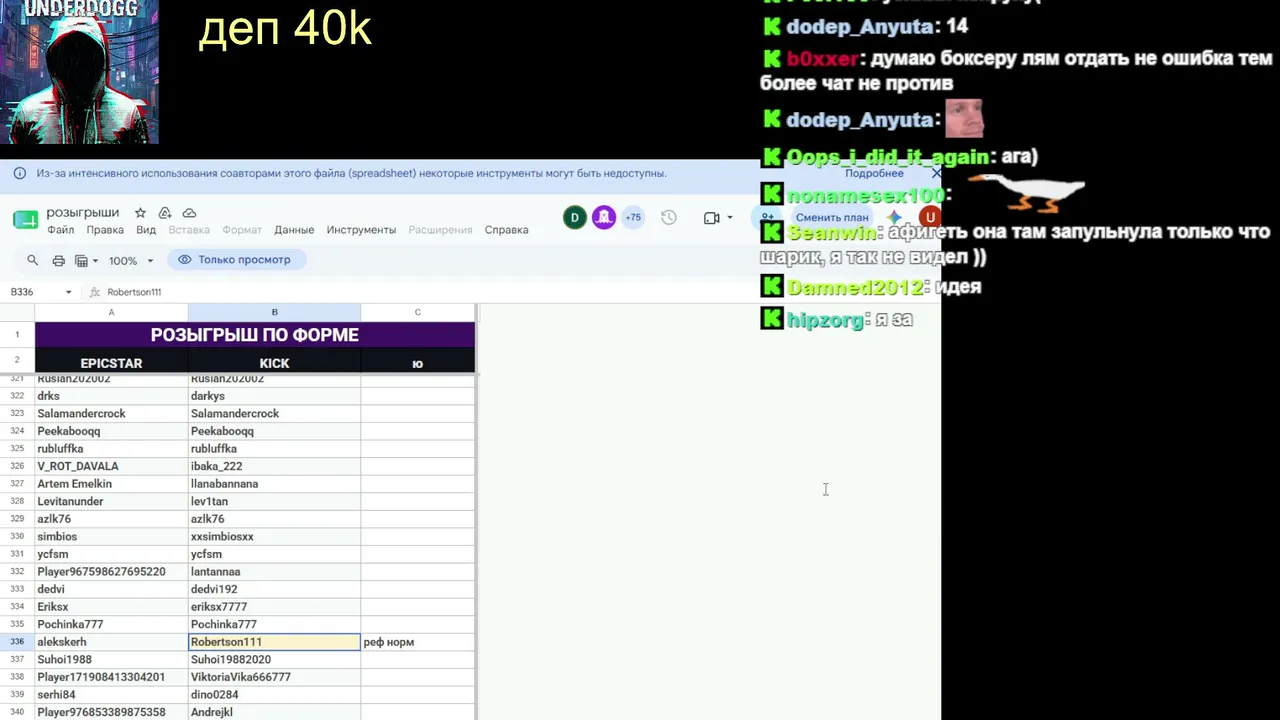Open the Правка menu

(105, 230)
